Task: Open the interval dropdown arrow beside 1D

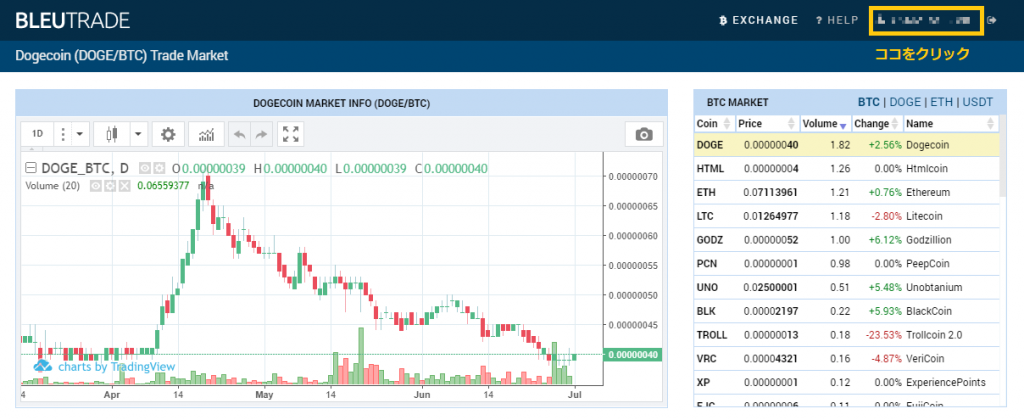Action: click(x=80, y=135)
